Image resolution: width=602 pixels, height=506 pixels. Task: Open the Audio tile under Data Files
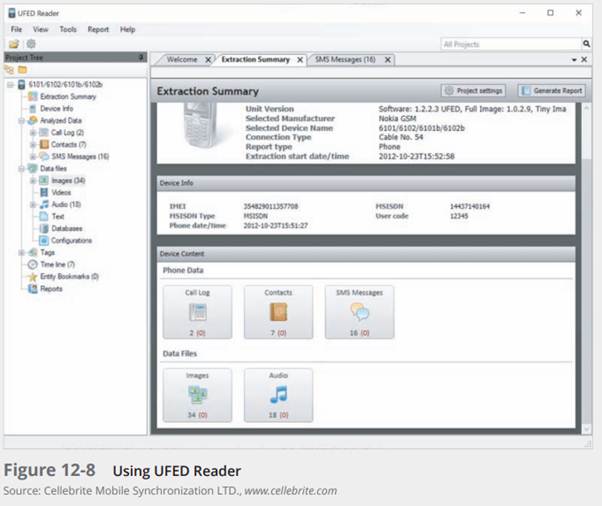click(278, 394)
